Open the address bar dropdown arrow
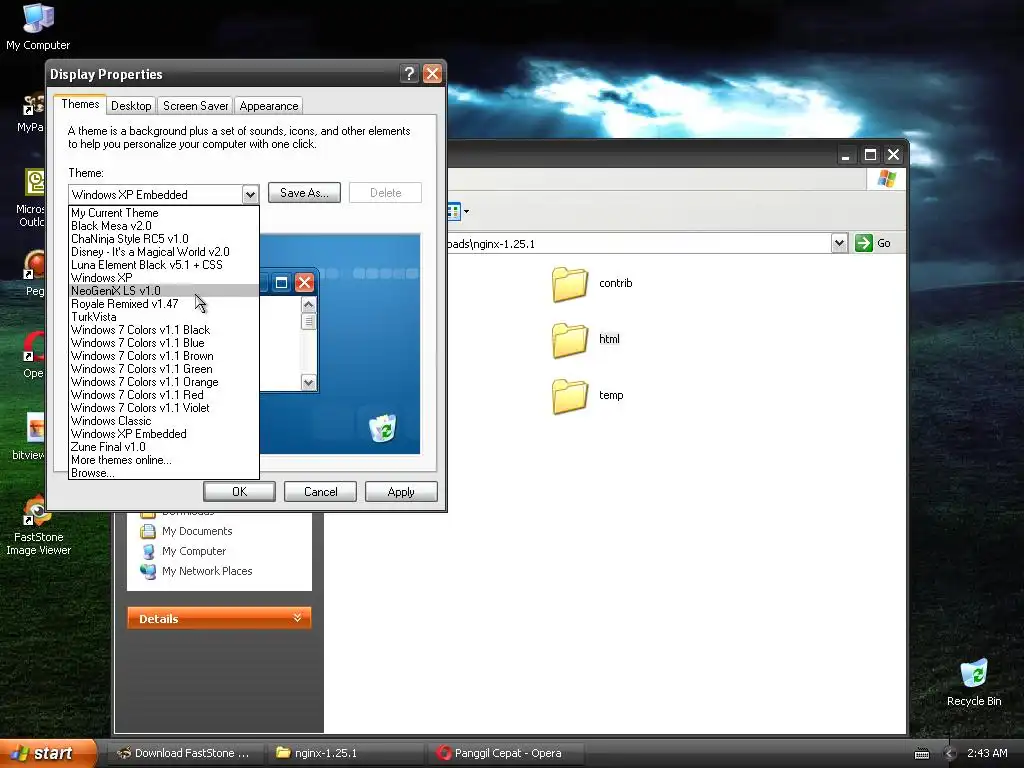This screenshot has width=1024, height=768. (839, 243)
